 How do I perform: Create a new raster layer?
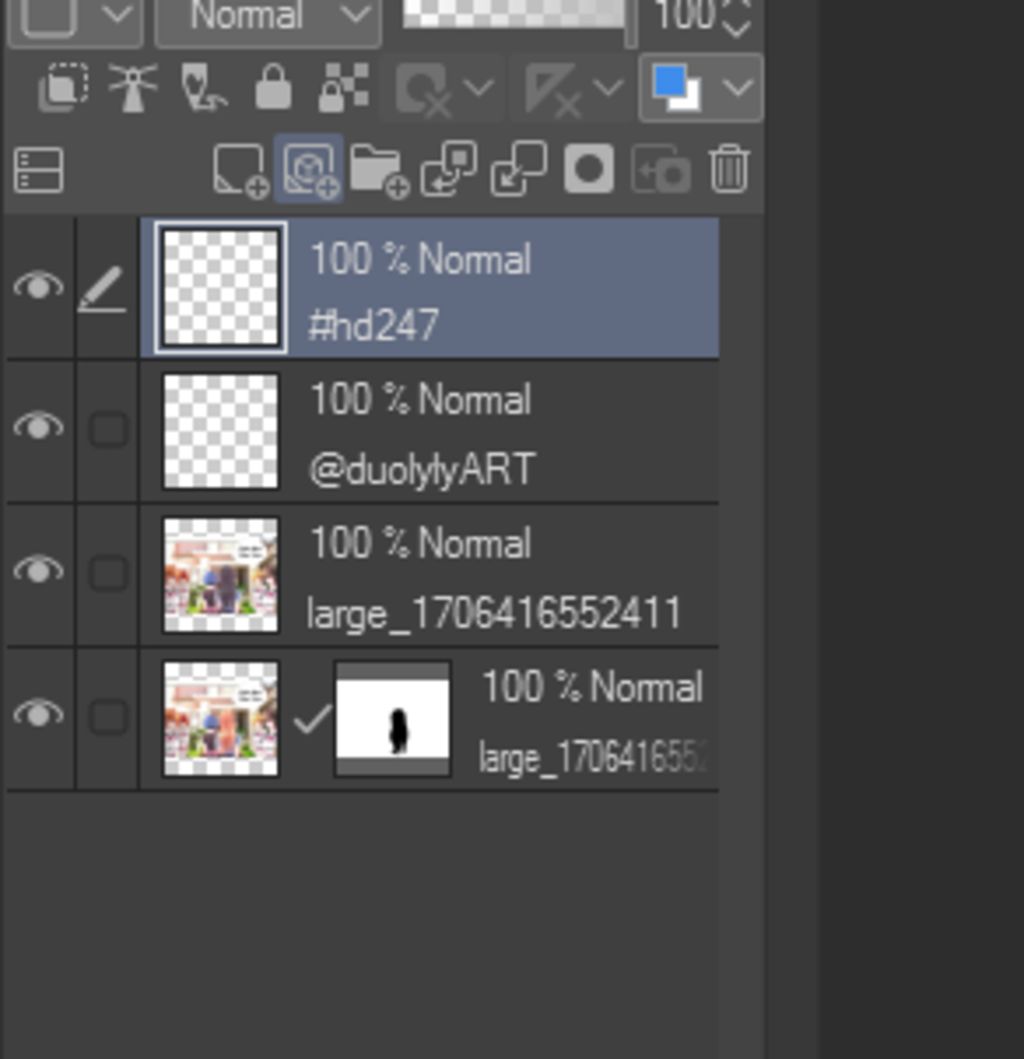[x=240, y=169]
